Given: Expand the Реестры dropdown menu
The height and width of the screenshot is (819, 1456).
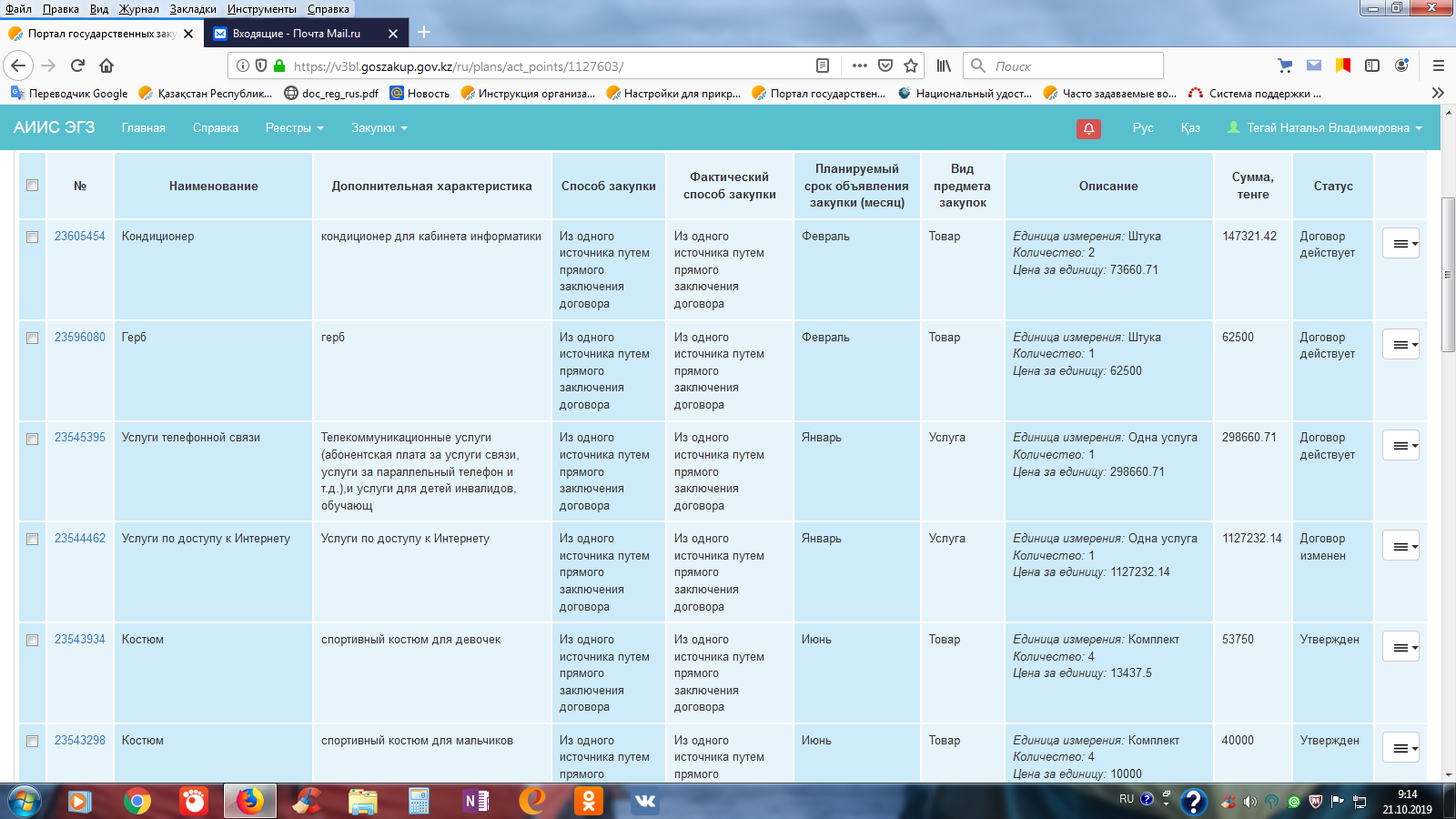Looking at the screenshot, I should 294,128.
